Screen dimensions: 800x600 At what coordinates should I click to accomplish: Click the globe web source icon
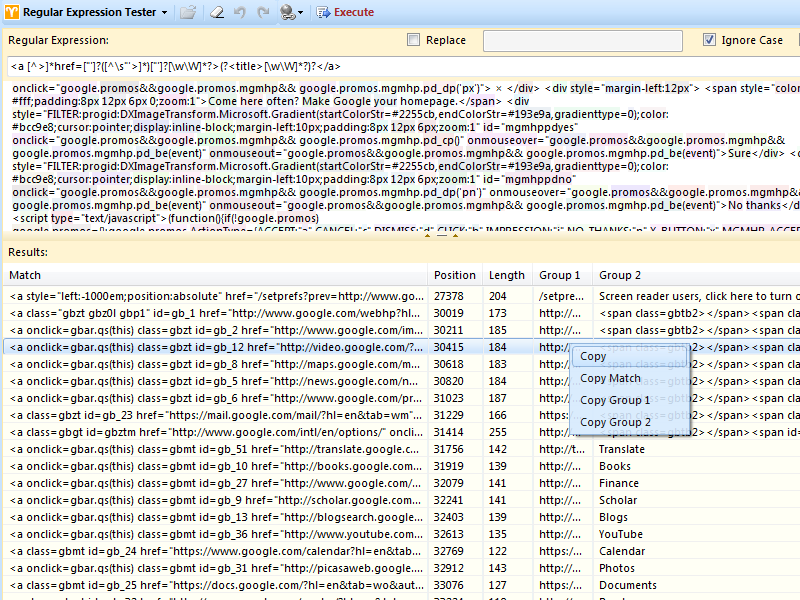(x=287, y=12)
